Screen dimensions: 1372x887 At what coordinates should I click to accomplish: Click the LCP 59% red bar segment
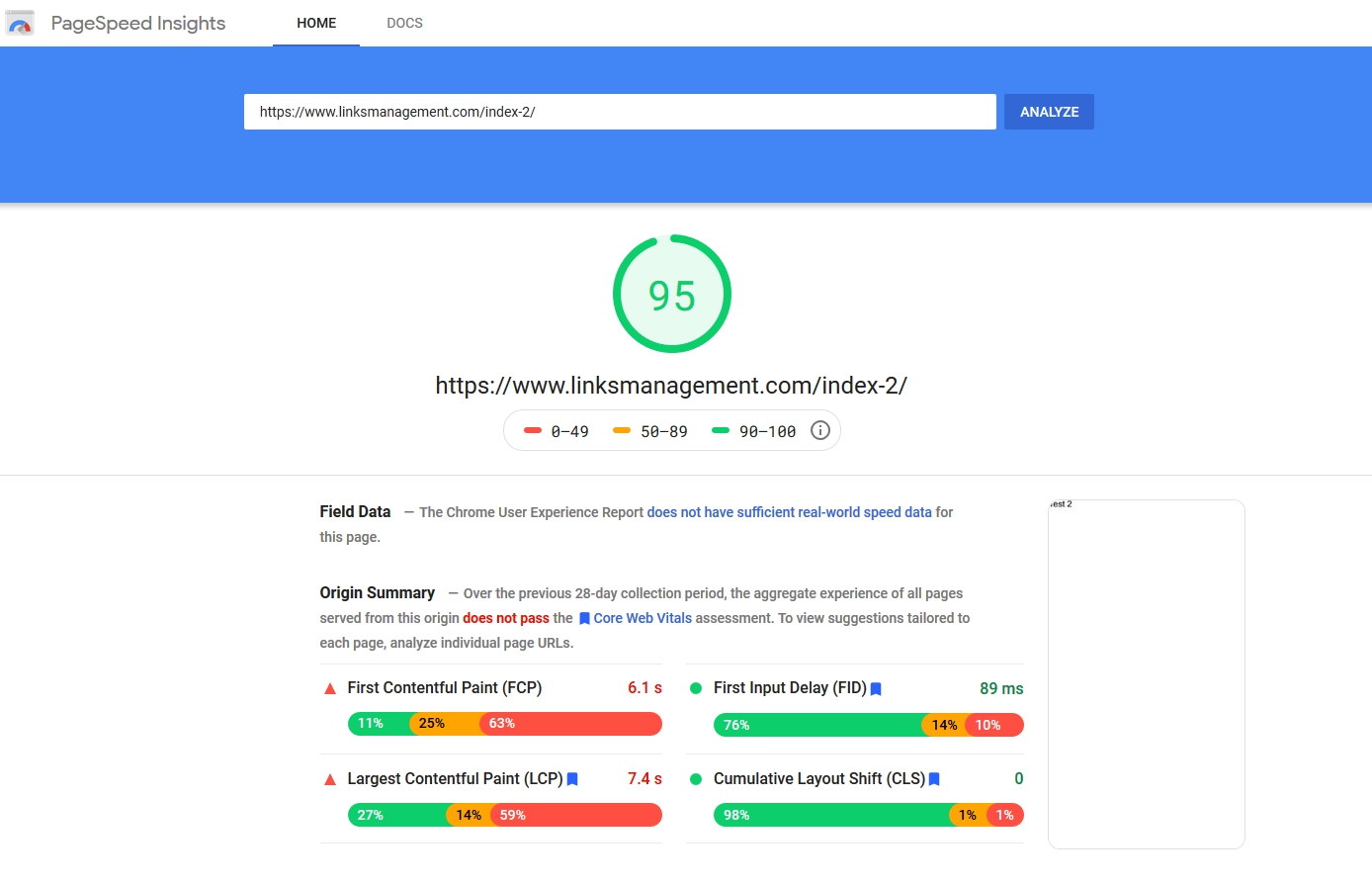pyautogui.click(x=576, y=815)
